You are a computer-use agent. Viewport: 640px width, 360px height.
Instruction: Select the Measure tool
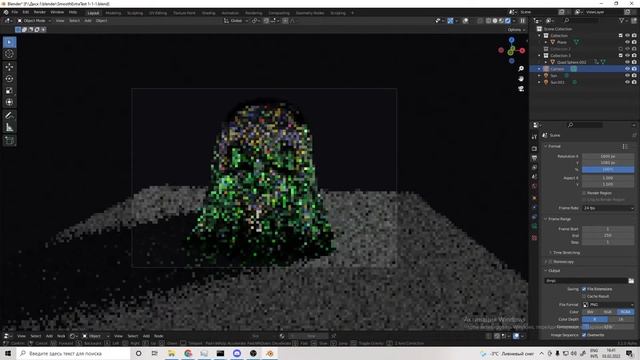click(9, 127)
